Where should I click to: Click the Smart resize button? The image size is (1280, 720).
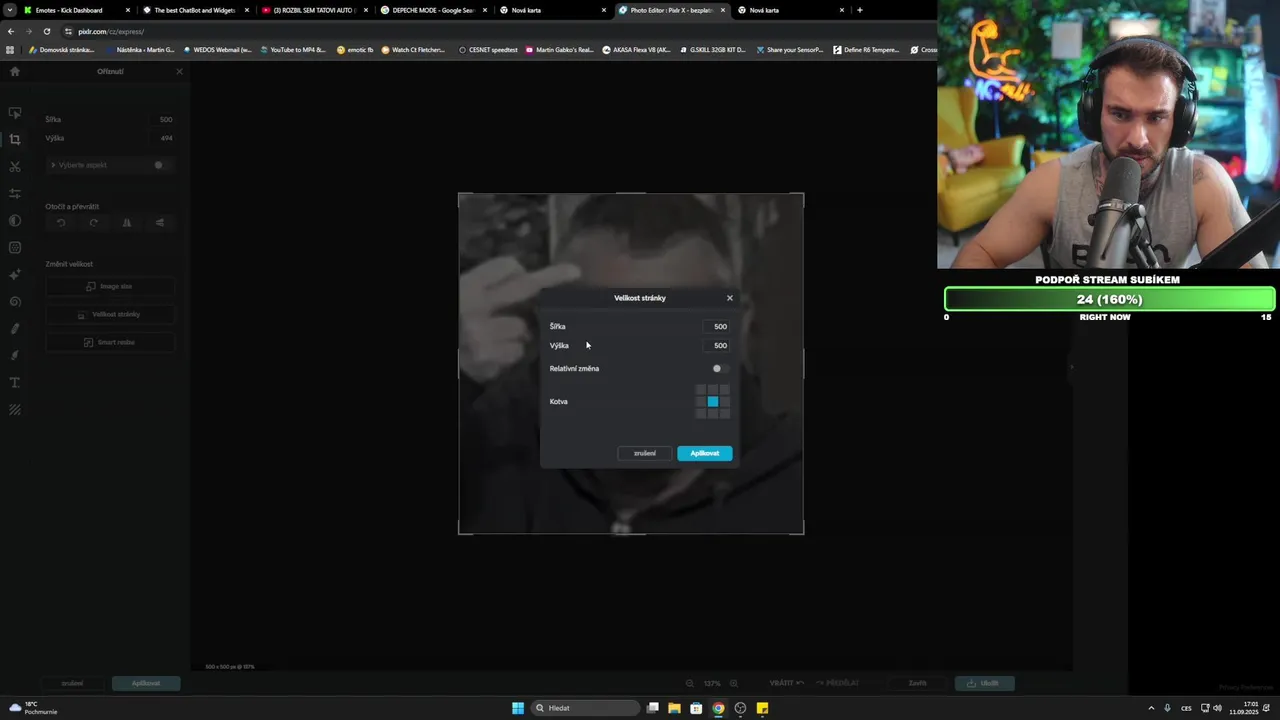(x=109, y=342)
